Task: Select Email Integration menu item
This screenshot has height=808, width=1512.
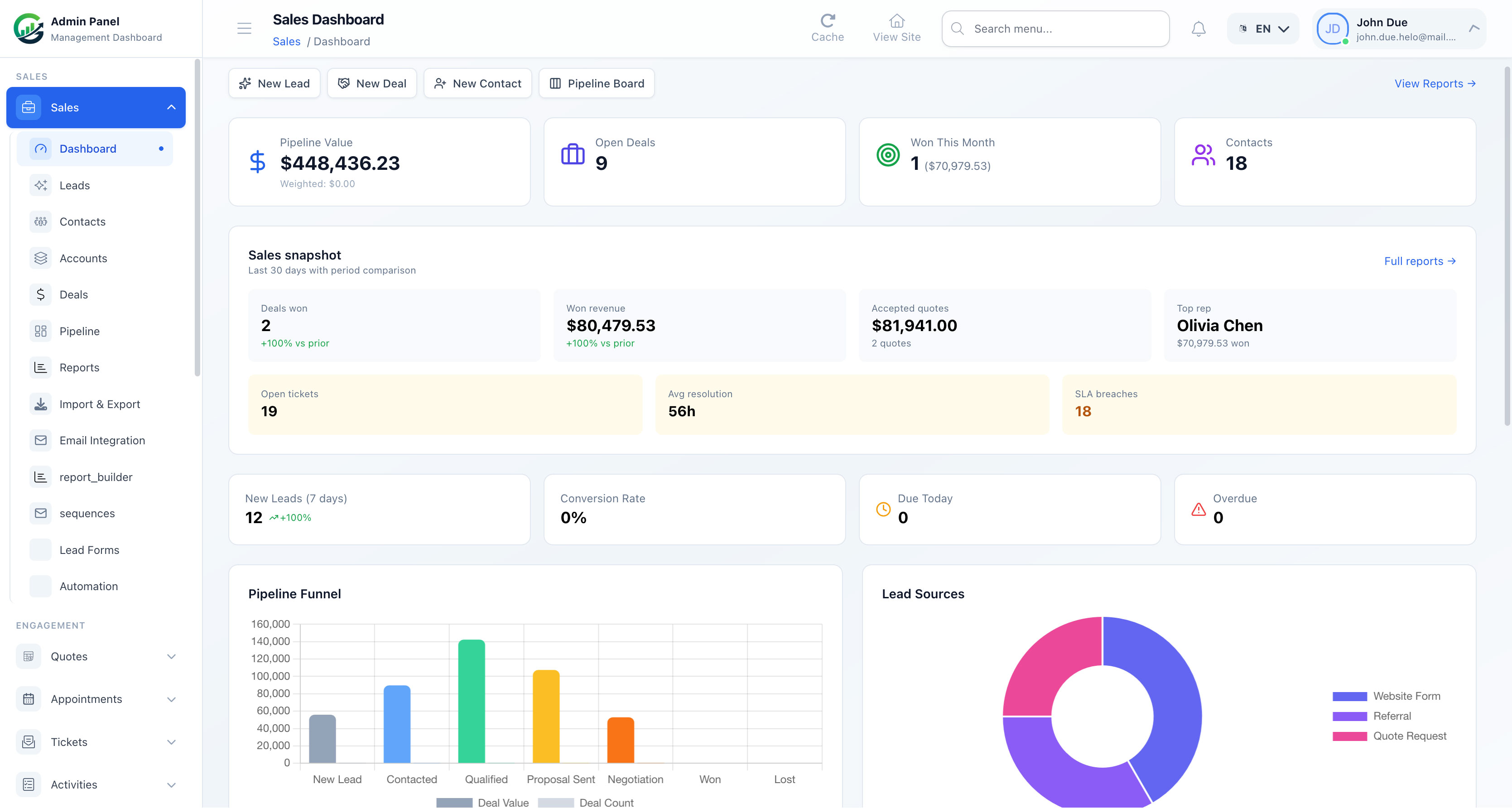Action: pyautogui.click(x=95, y=441)
